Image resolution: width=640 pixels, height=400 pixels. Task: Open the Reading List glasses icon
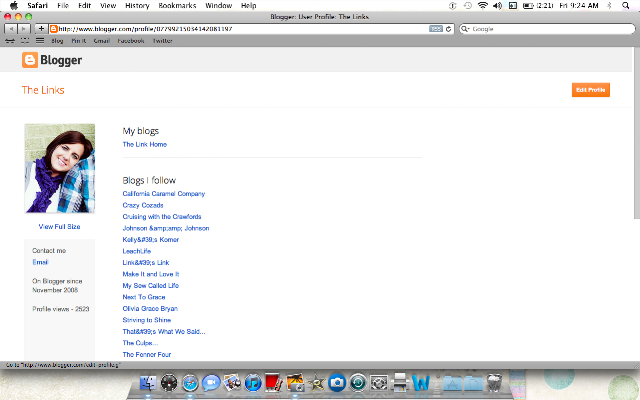point(10,41)
